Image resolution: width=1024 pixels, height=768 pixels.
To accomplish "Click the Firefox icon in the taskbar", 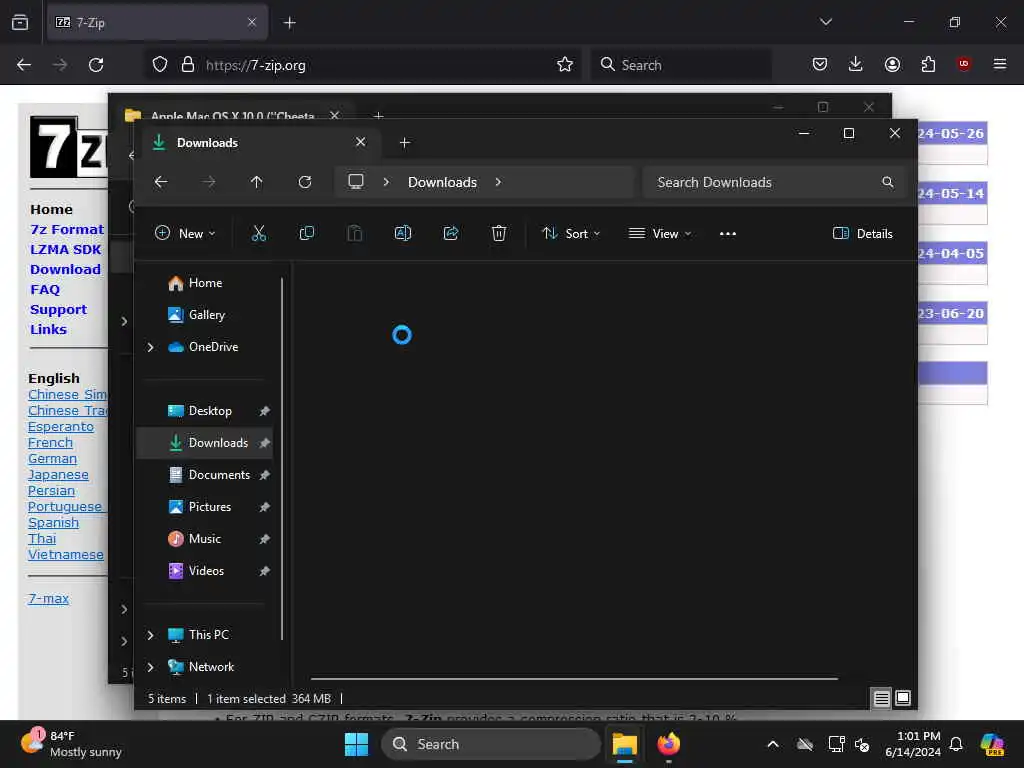I will 668,744.
